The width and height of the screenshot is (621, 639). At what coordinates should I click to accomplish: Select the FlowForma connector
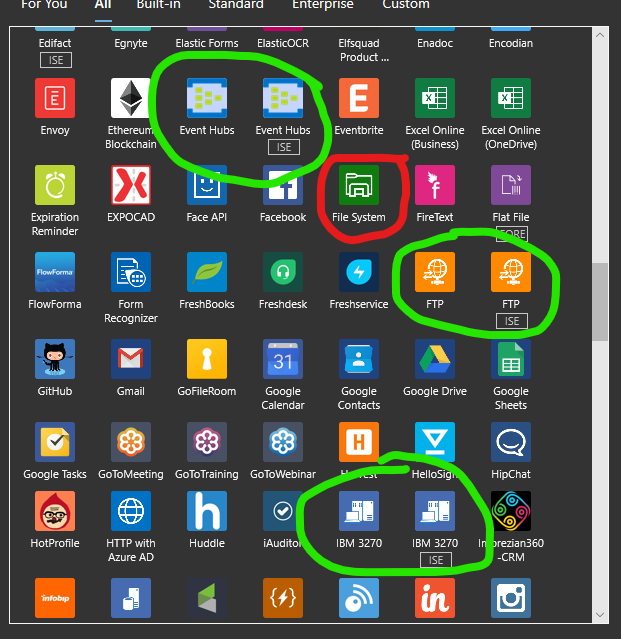click(55, 272)
